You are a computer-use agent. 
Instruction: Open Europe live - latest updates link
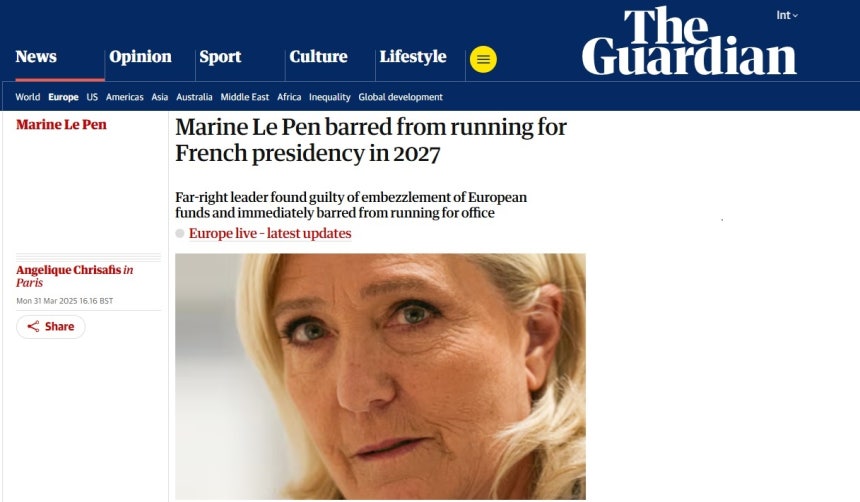[270, 233]
